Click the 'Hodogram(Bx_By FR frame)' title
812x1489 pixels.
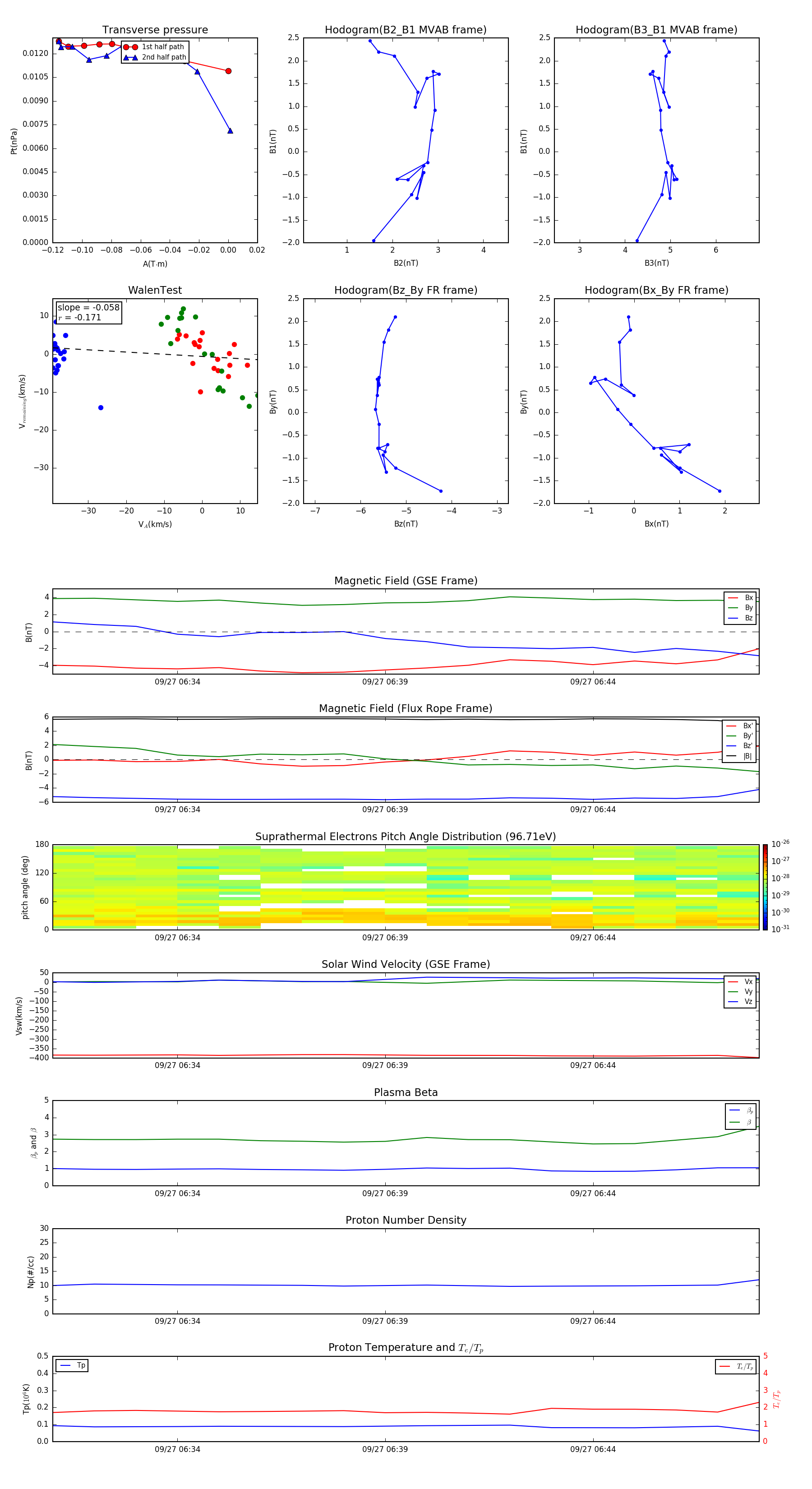click(656, 290)
